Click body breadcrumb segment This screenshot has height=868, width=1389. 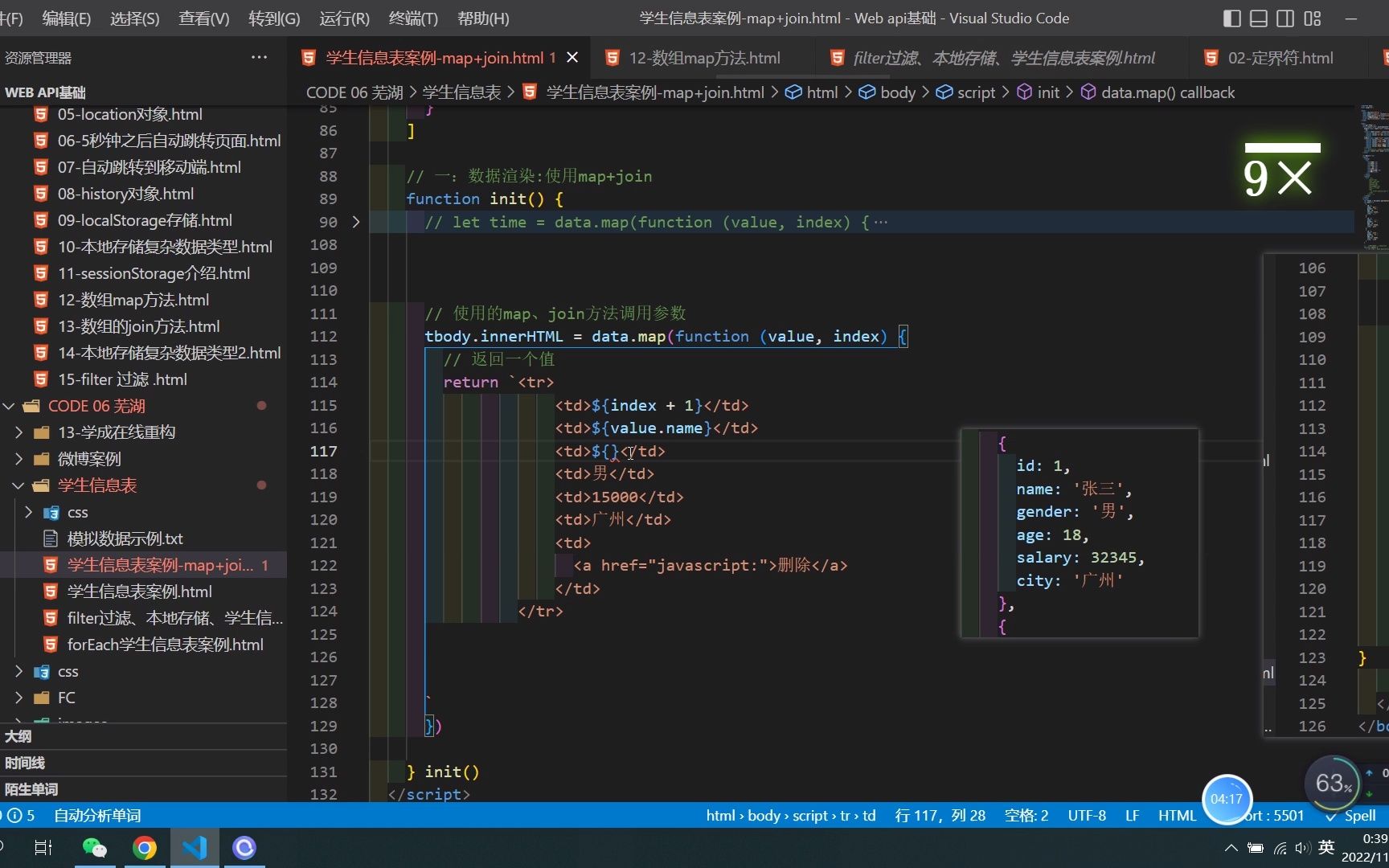coord(897,92)
